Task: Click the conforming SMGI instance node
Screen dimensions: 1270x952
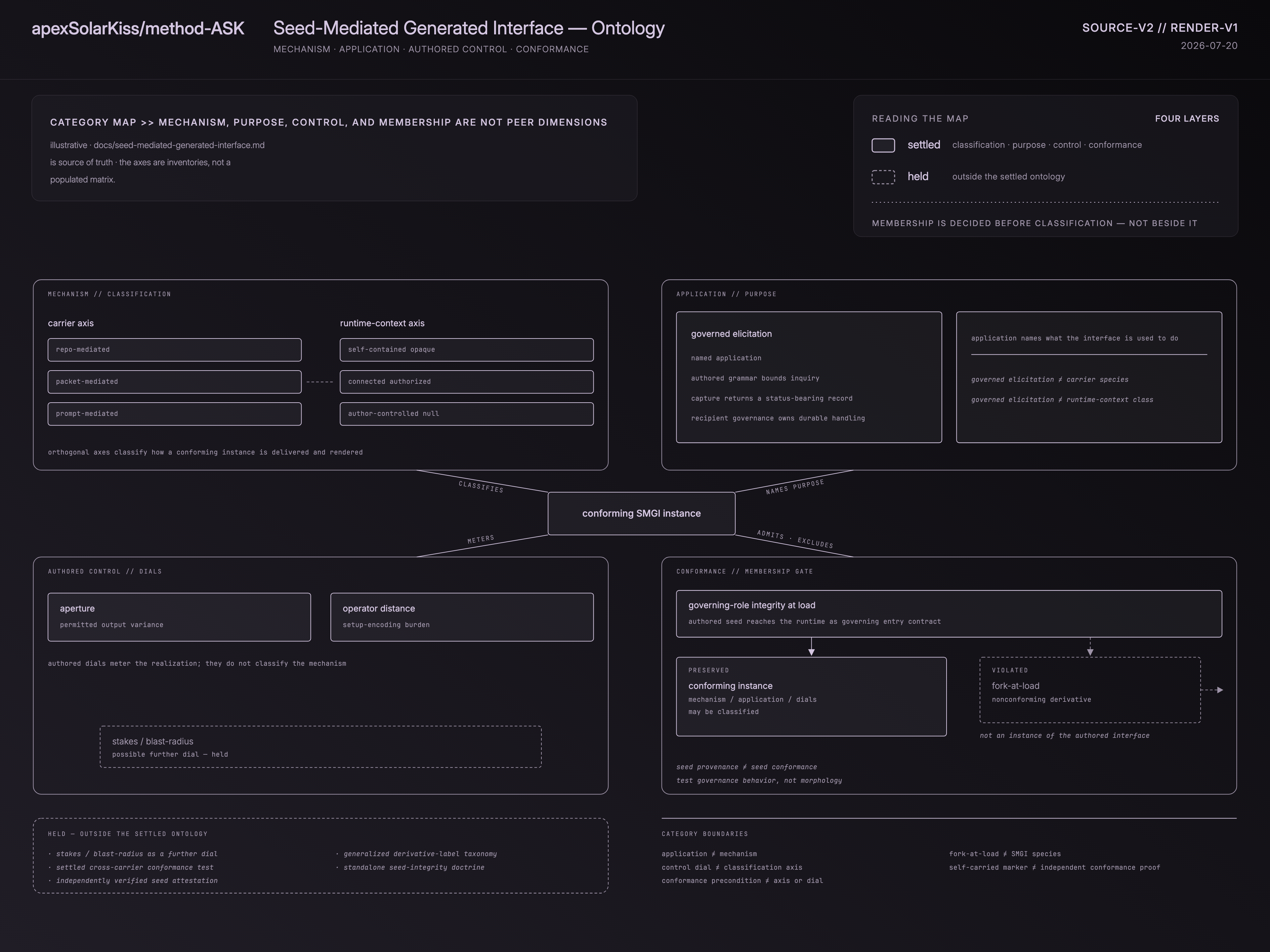Action: 641,514
